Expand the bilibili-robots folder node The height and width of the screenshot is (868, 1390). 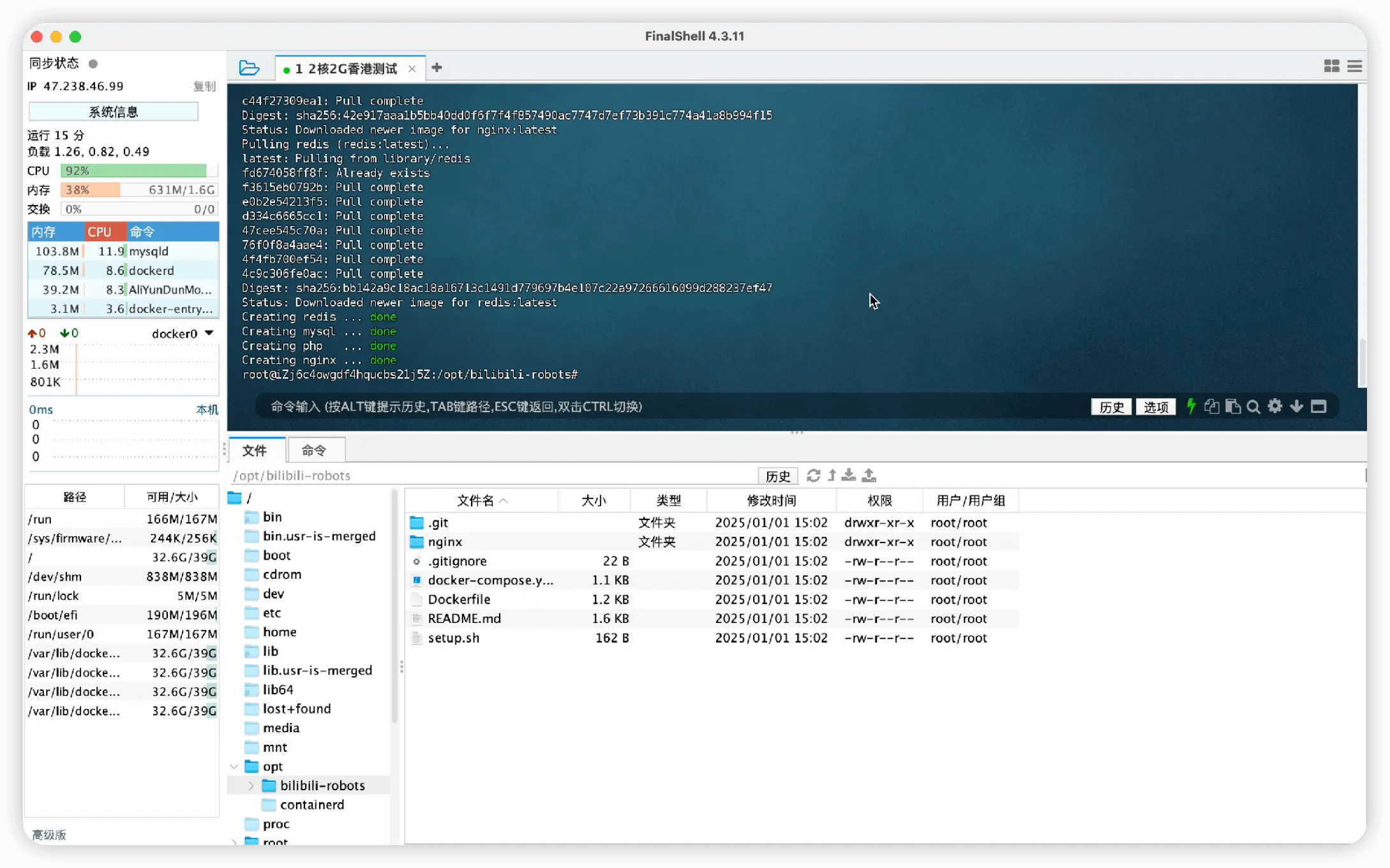click(251, 785)
